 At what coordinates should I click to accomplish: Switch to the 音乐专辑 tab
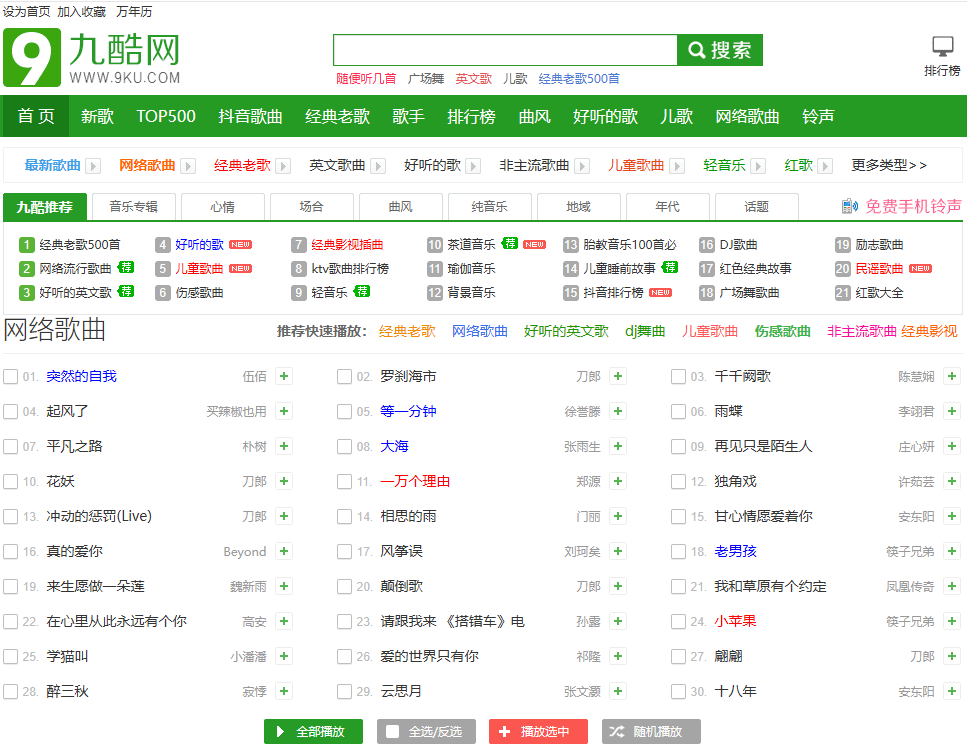[134, 207]
